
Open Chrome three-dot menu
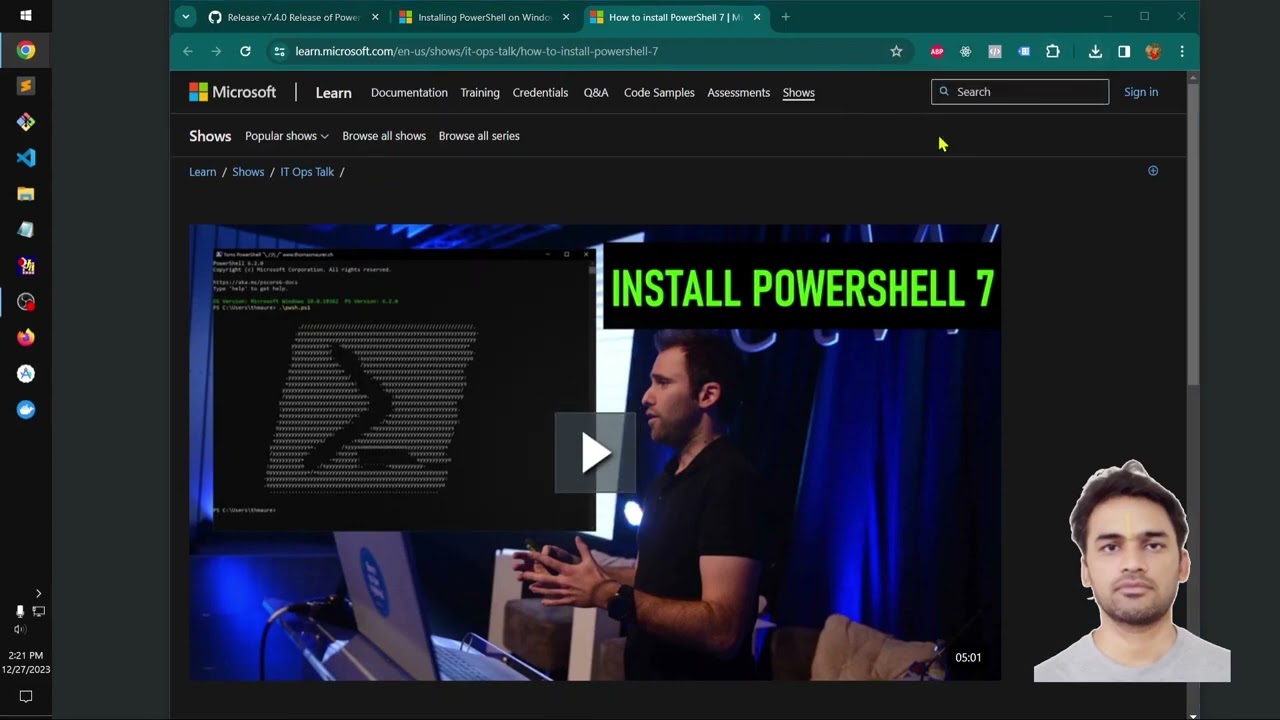pos(1182,51)
